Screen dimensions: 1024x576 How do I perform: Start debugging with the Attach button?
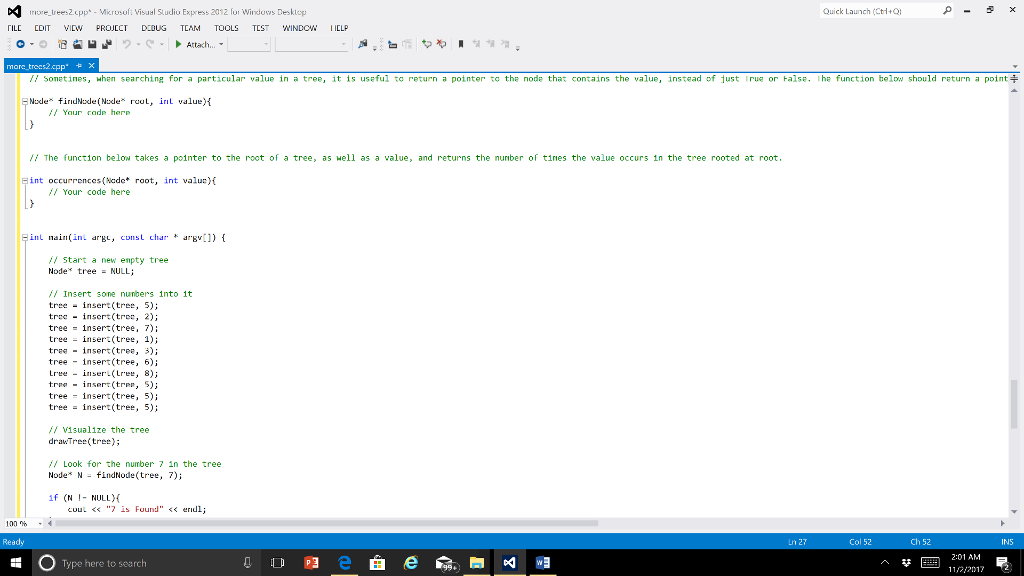click(x=200, y=44)
